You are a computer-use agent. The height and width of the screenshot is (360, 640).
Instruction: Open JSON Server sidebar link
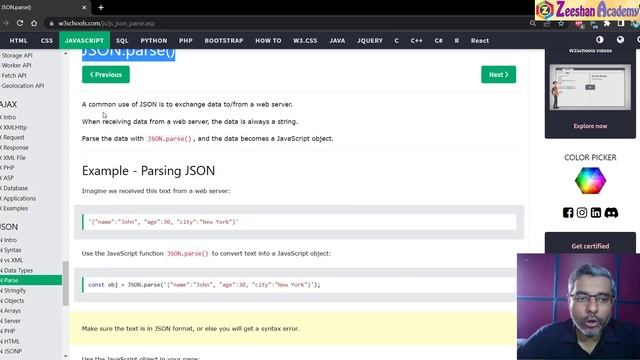(x=11, y=321)
